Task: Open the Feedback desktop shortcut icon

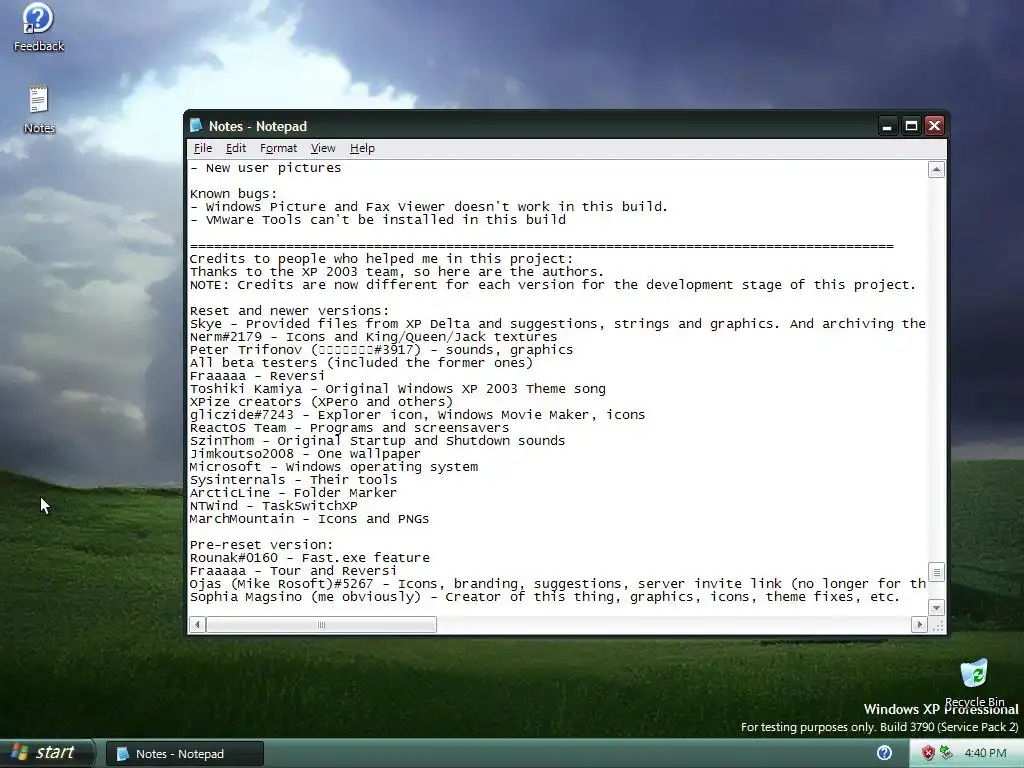Action: (39, 27)
